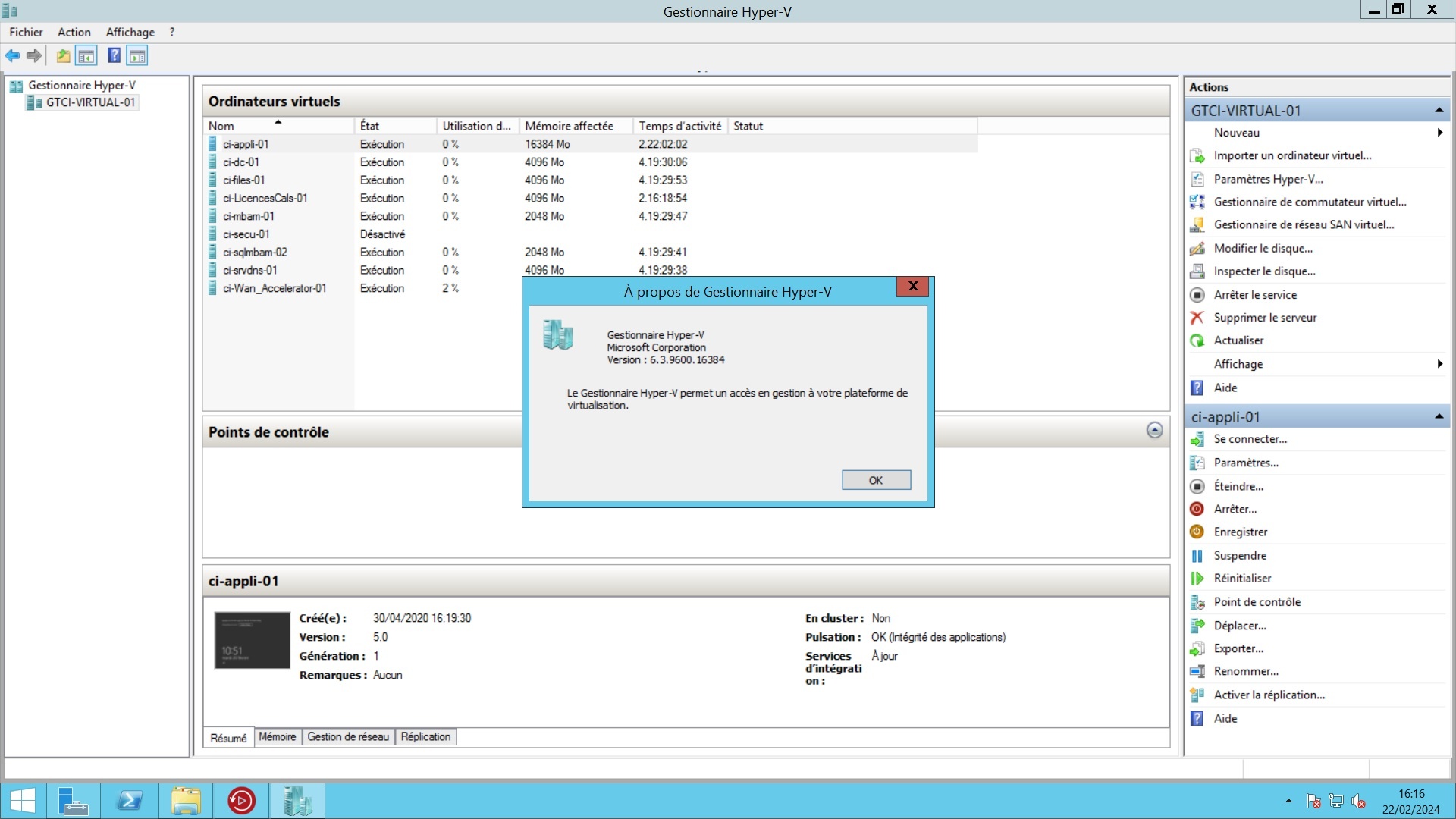Click Enregistrer to save VM state

[x=1241, y=532]
